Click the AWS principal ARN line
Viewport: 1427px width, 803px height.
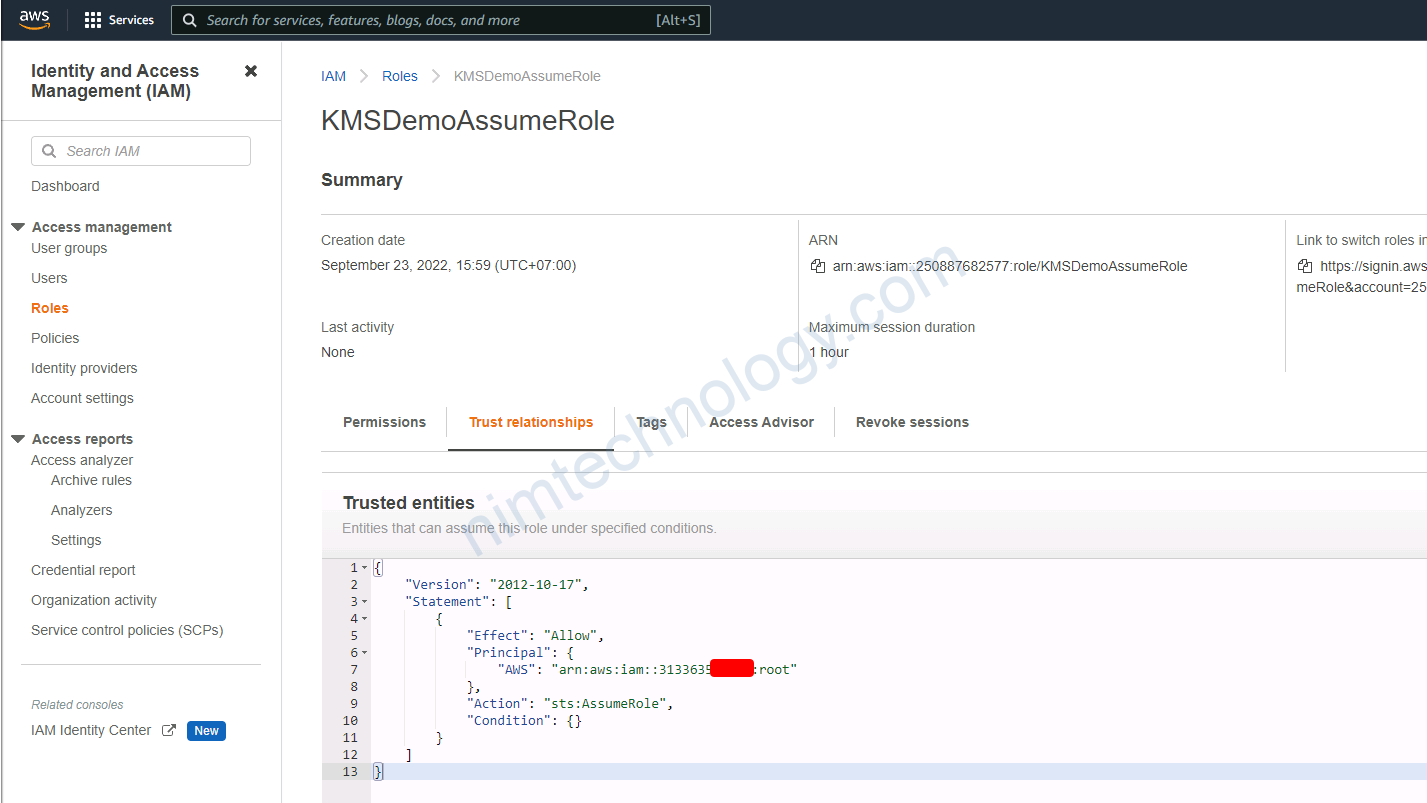pos(647,669)
